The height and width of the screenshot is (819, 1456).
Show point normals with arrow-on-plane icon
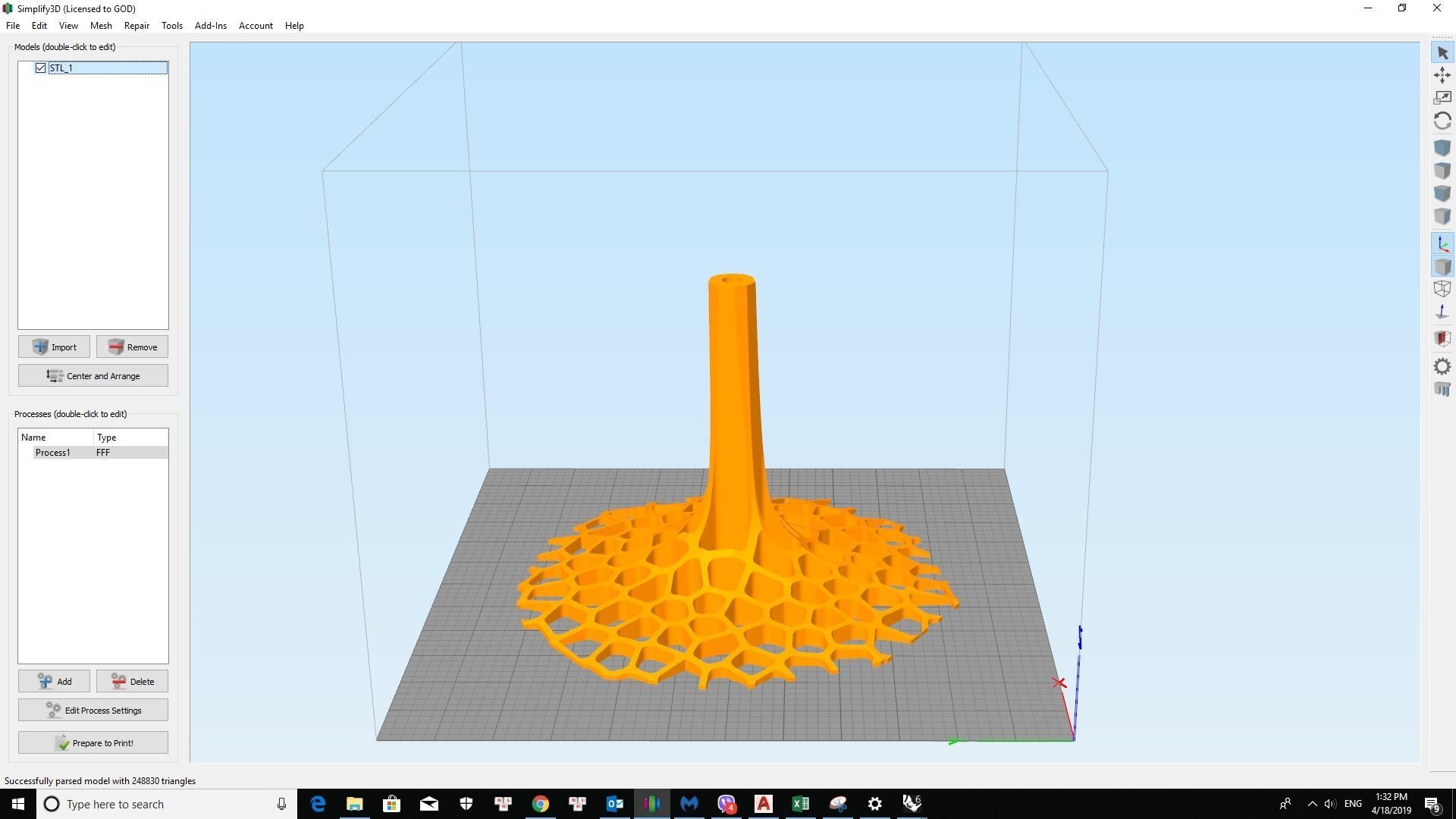[x=1442, y=312]
